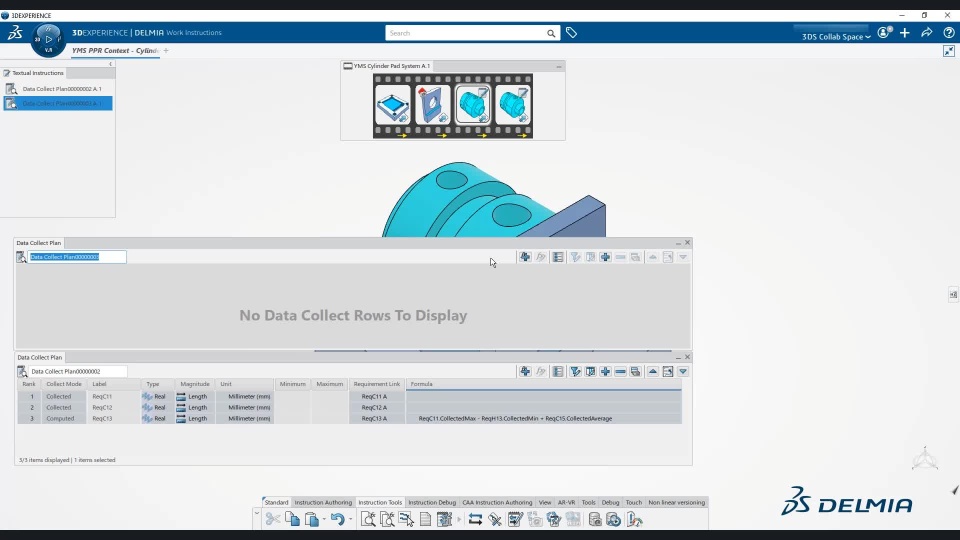Click the Requirement Link column header
960x540 pixels.
pyautogui.click(x=377, y=384)
